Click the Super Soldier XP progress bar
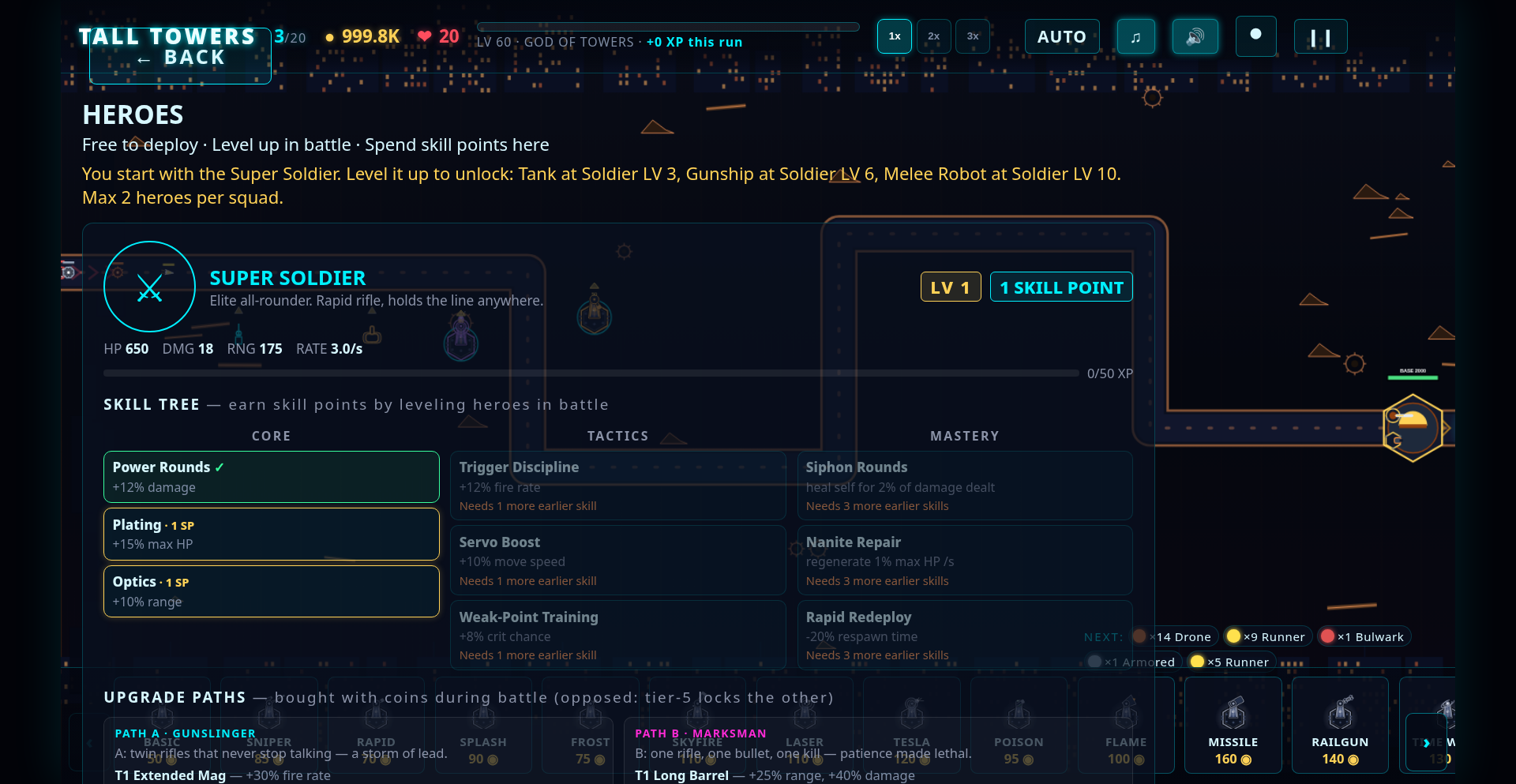 tap(591, 373)
